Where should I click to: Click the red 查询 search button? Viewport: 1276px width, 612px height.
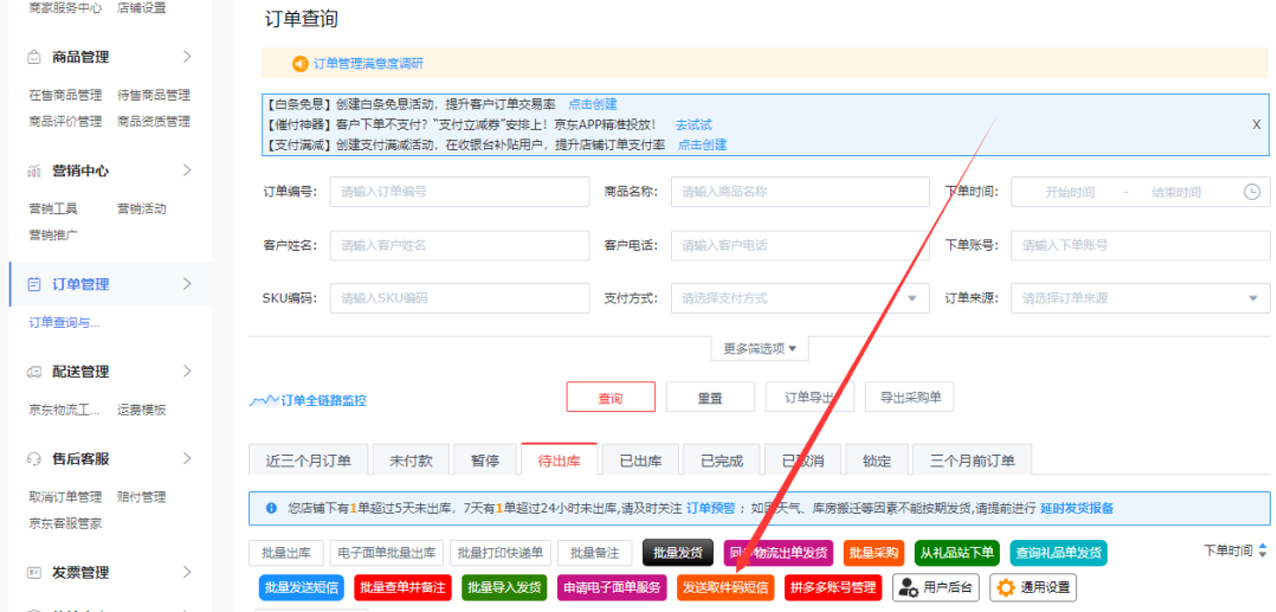[x=611, y=397]
